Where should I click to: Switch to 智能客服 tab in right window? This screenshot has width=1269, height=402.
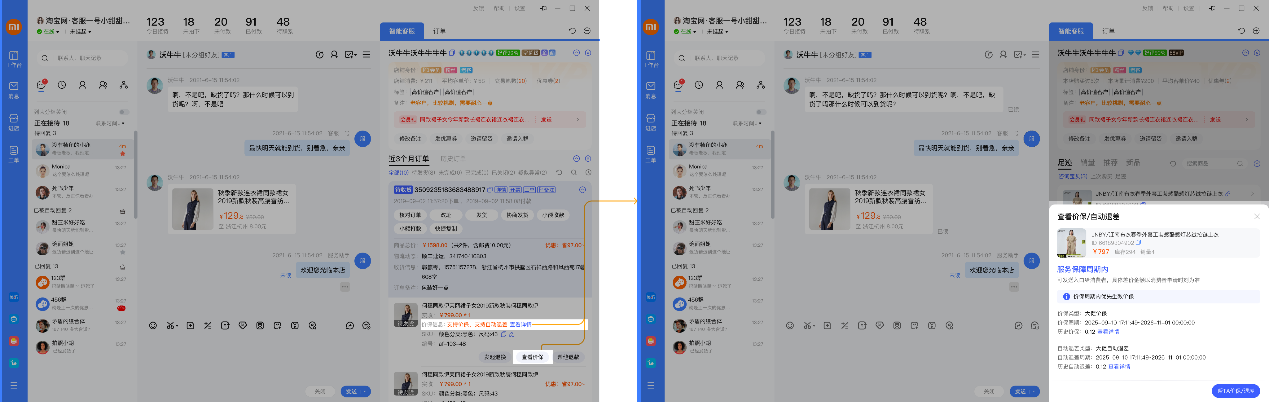click(1073, 33)
